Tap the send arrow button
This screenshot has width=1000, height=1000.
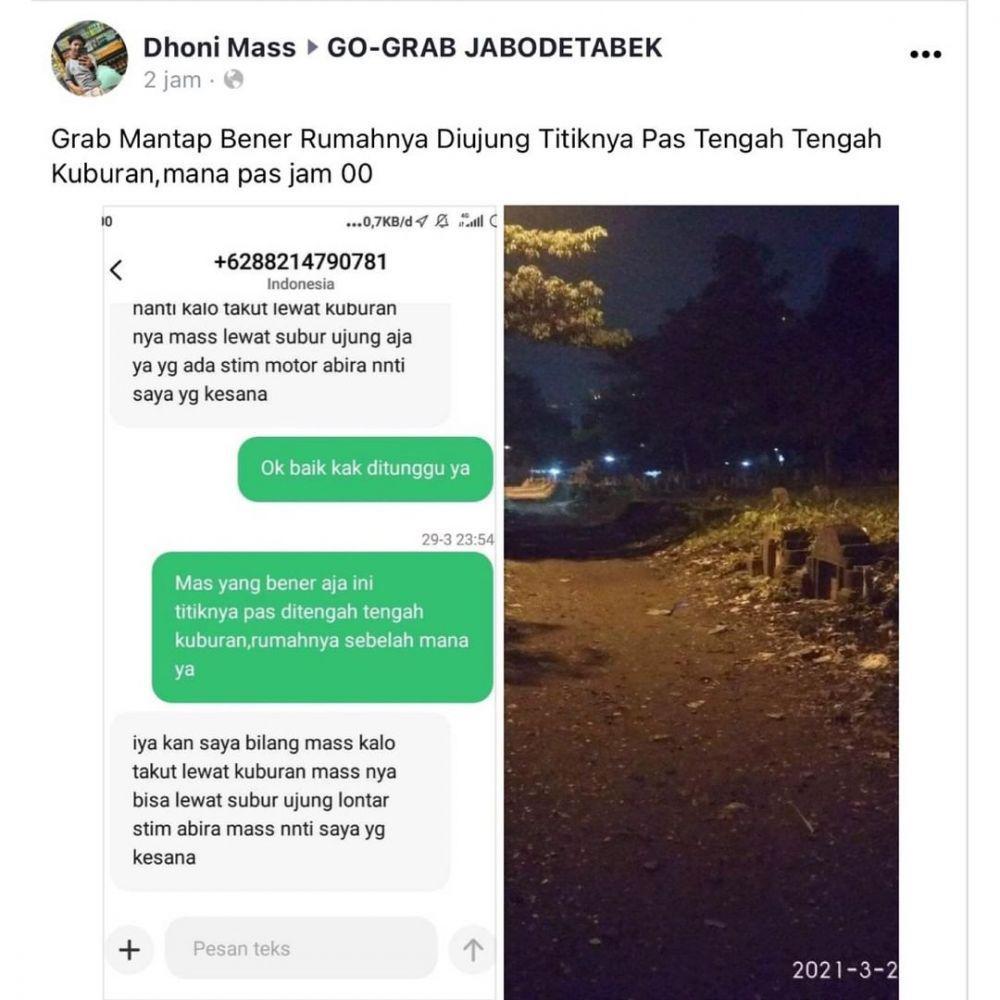473,950
